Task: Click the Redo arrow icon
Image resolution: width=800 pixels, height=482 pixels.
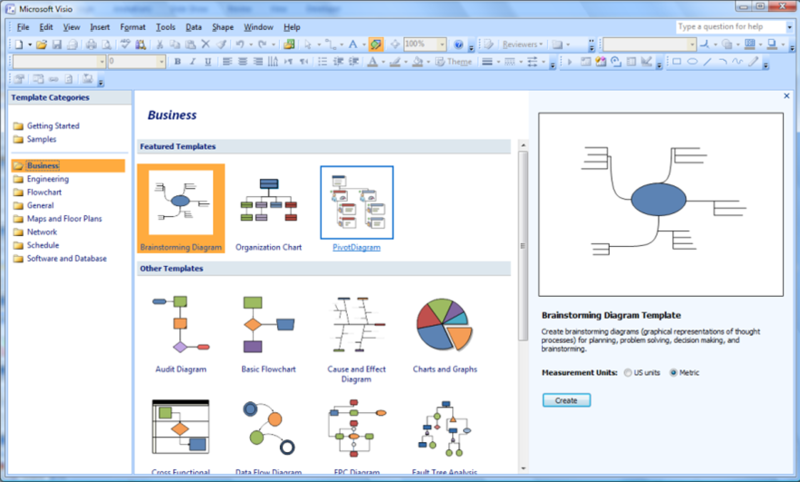Action: [262, 44]
